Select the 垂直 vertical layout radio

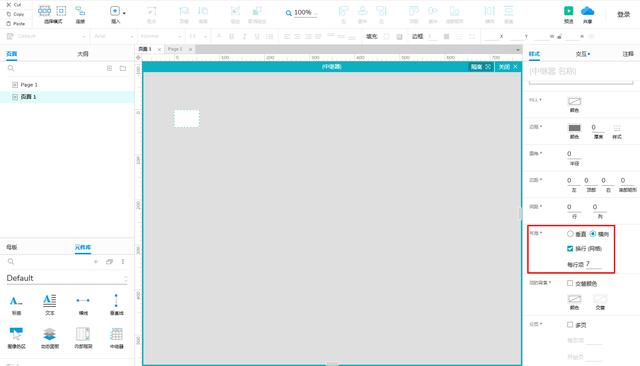coord(570,234)
